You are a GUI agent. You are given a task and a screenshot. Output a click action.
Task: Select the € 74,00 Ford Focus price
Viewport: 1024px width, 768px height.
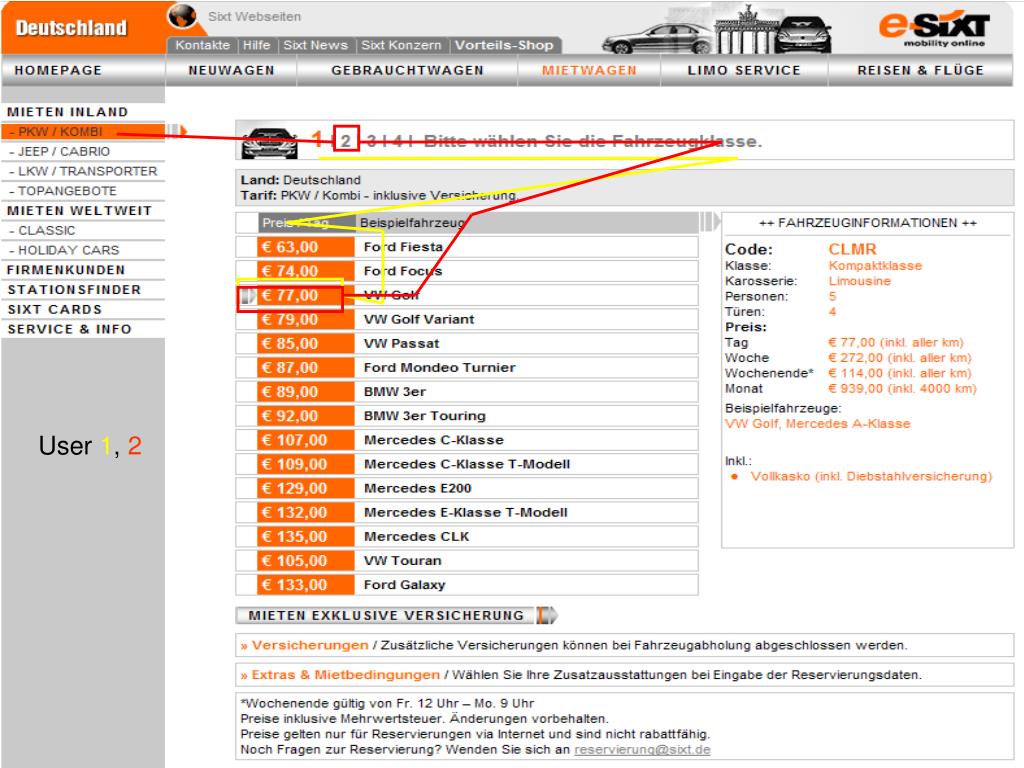[x=306, y=271]
